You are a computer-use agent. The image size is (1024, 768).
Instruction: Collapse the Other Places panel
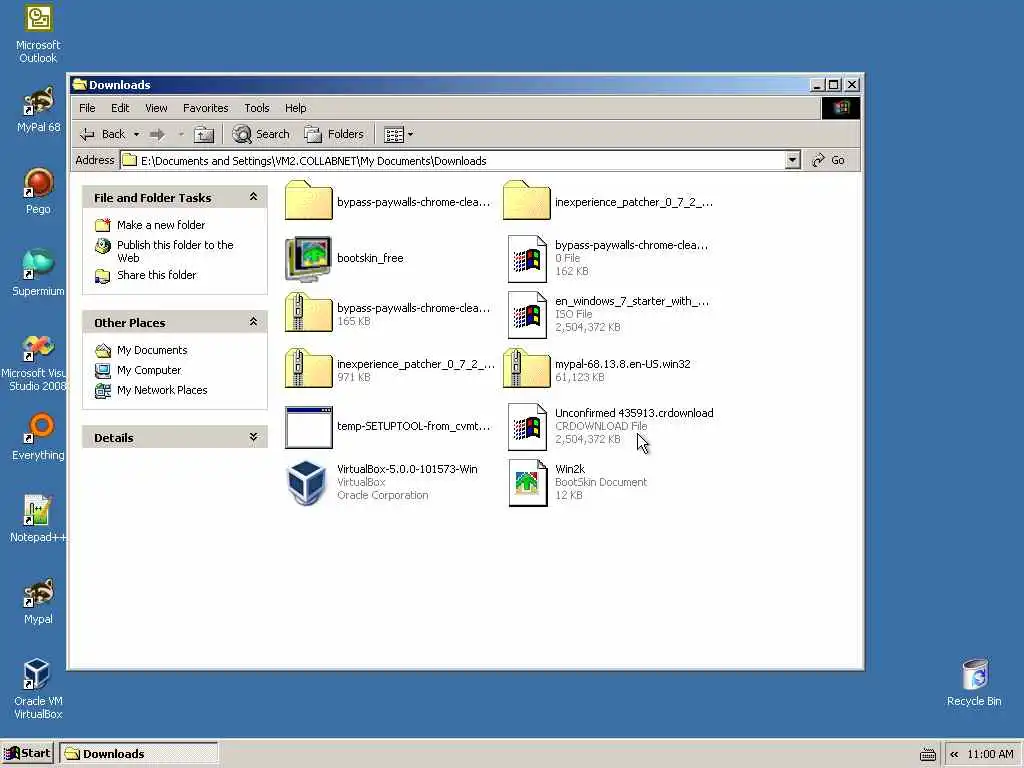pos(253,321)
